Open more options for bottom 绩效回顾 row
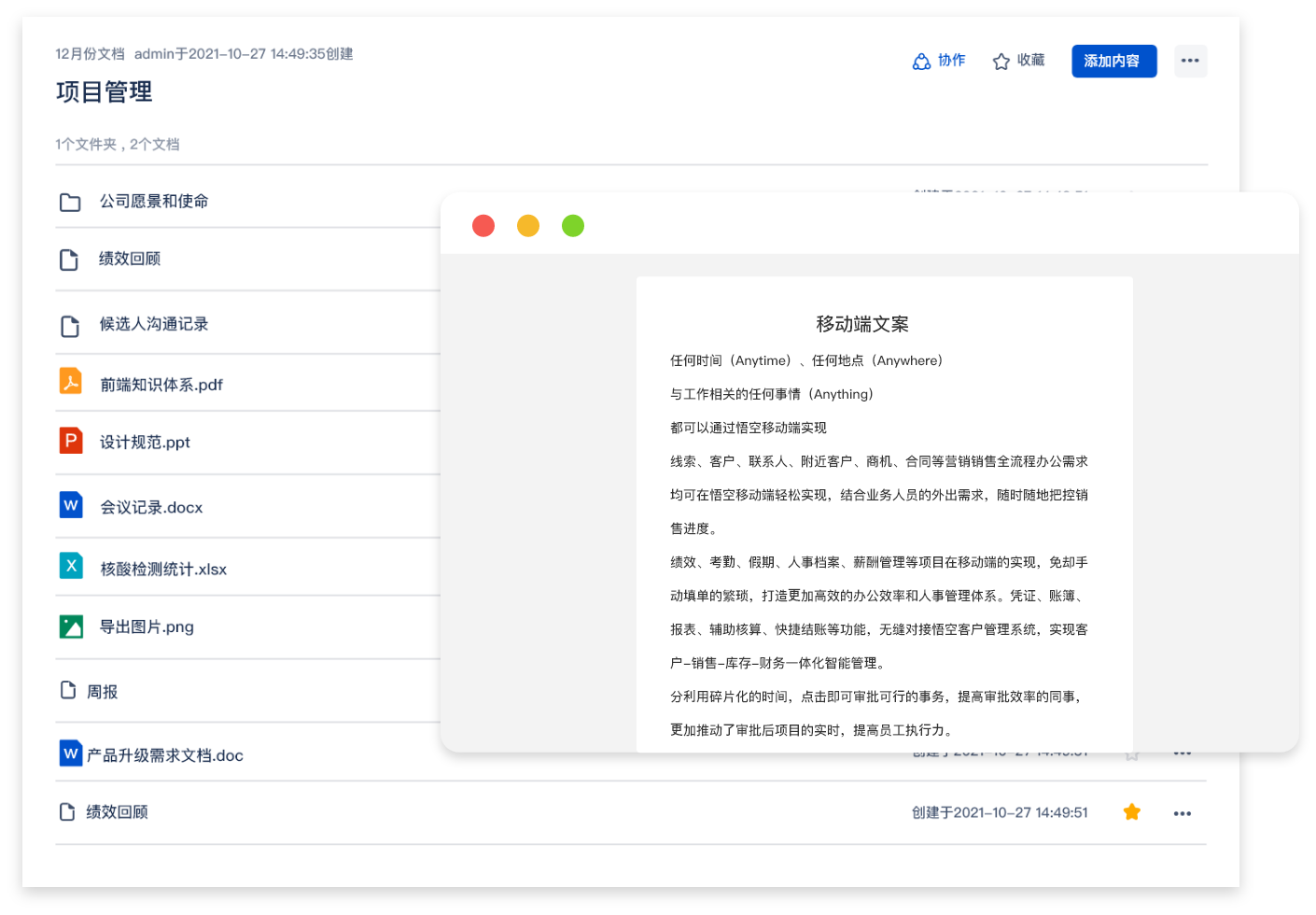Viewport: 1316px width, 915px height. point(1183,813)
